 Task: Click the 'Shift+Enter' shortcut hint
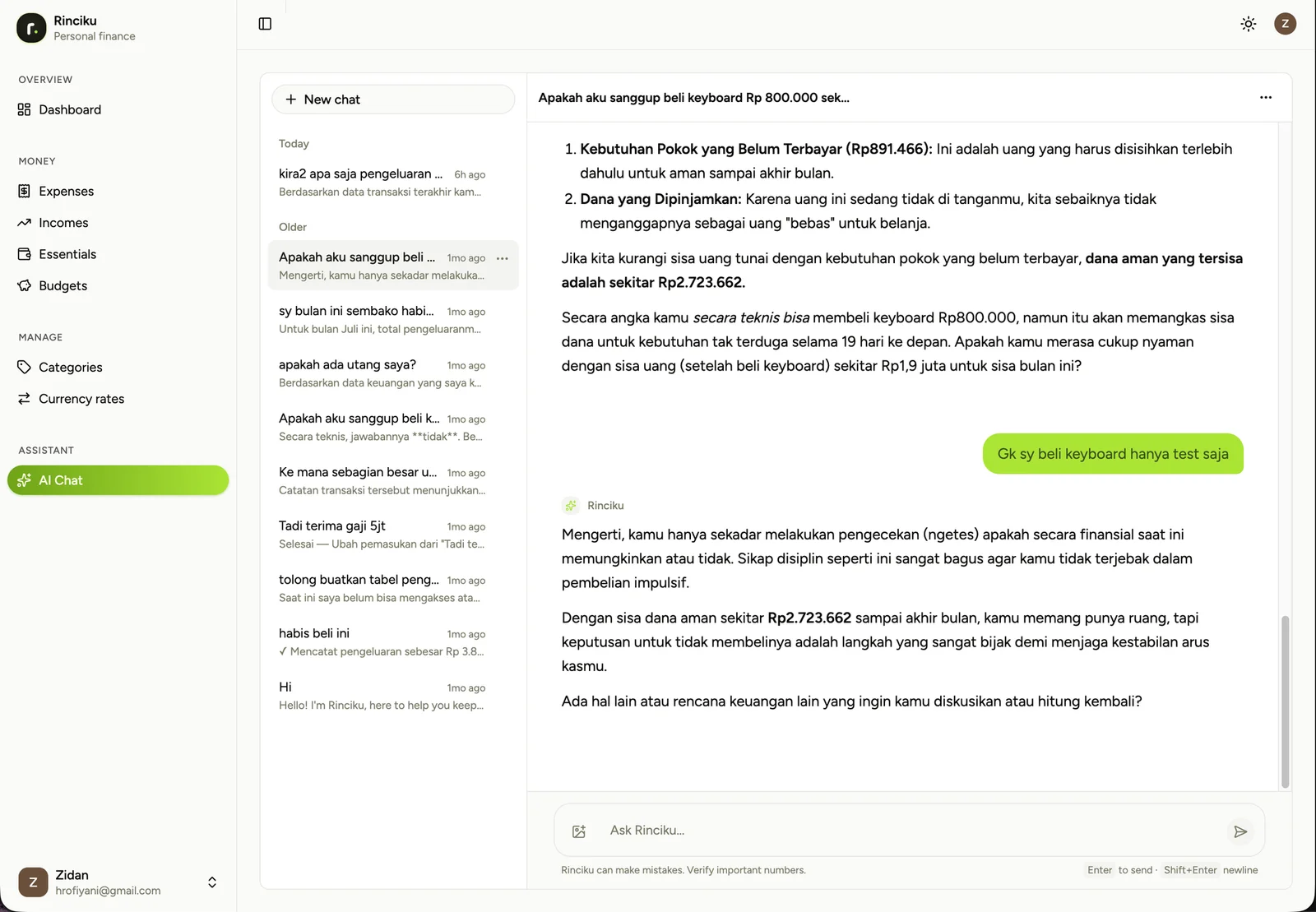(x=1190, y=870)
